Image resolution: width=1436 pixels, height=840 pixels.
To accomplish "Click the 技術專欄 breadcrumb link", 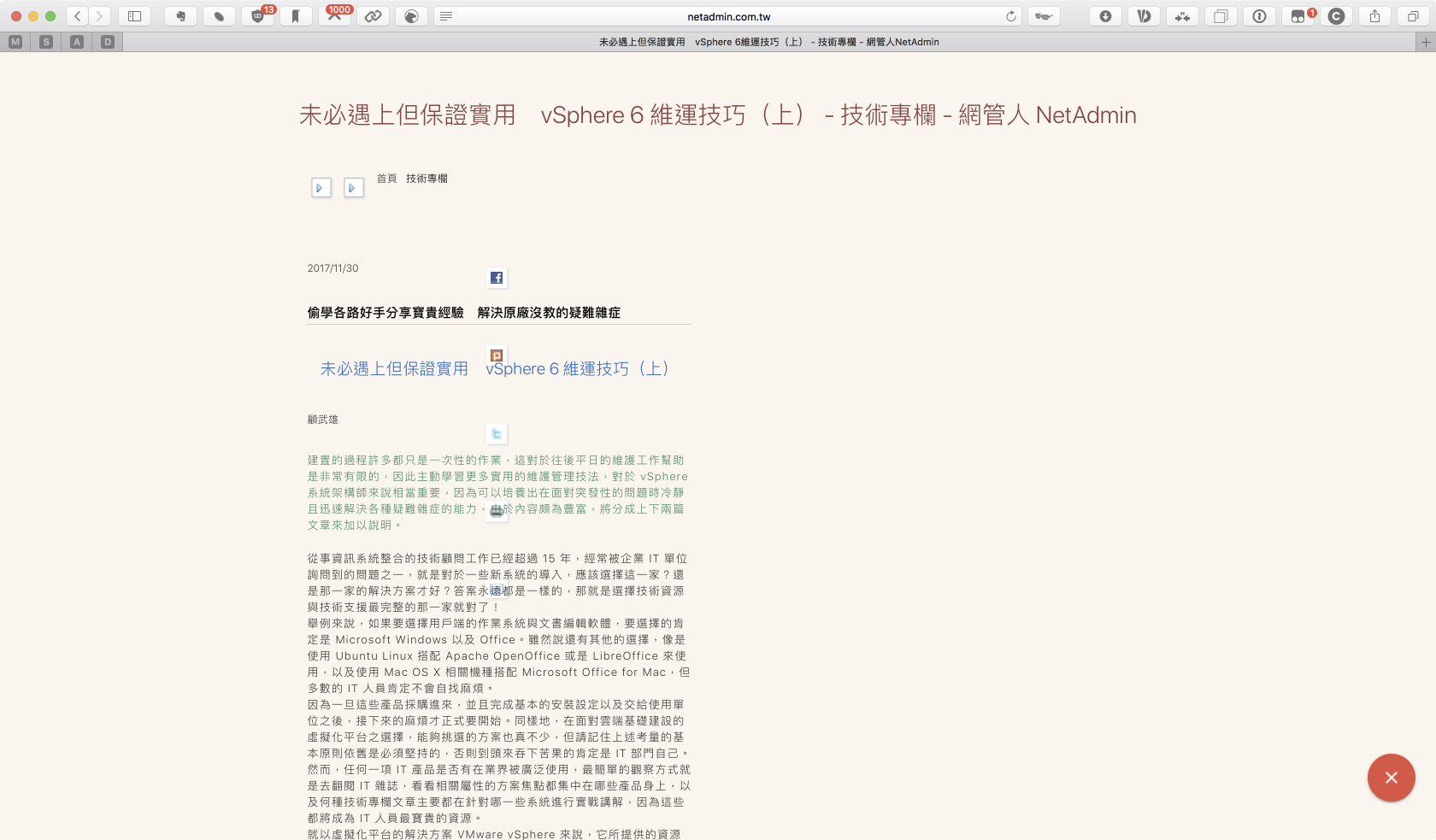I will tap(427, 179).
